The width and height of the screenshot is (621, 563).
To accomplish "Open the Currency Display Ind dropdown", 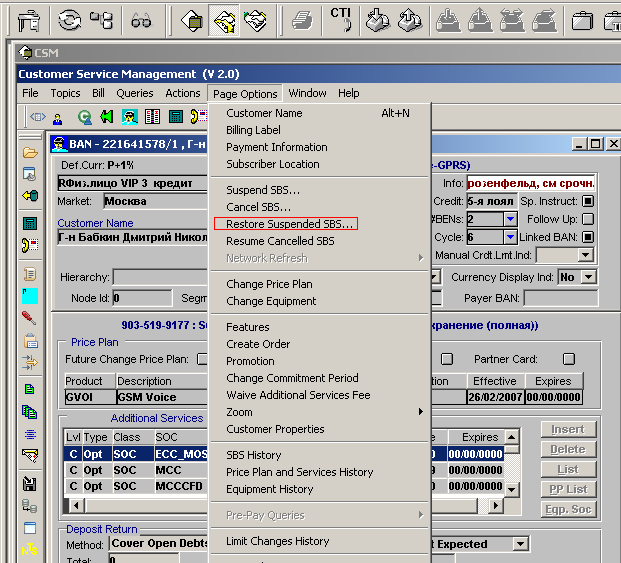I will point(587,277).
